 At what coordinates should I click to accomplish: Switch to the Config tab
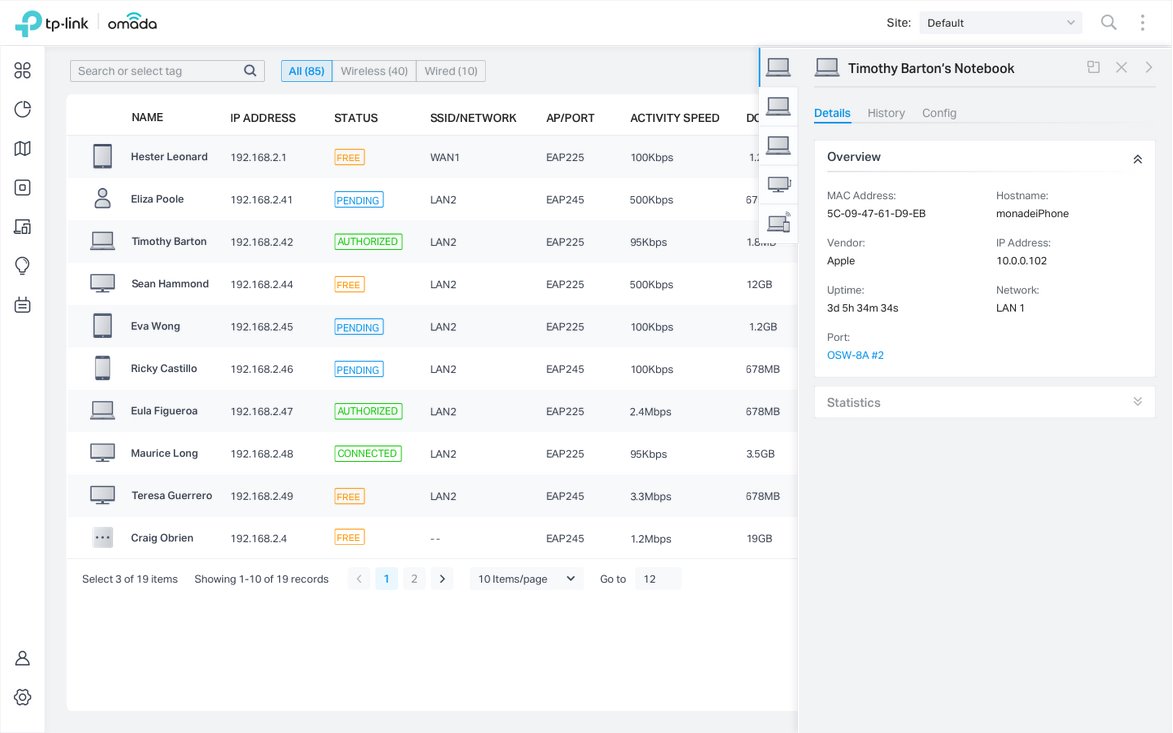(939, 113)
